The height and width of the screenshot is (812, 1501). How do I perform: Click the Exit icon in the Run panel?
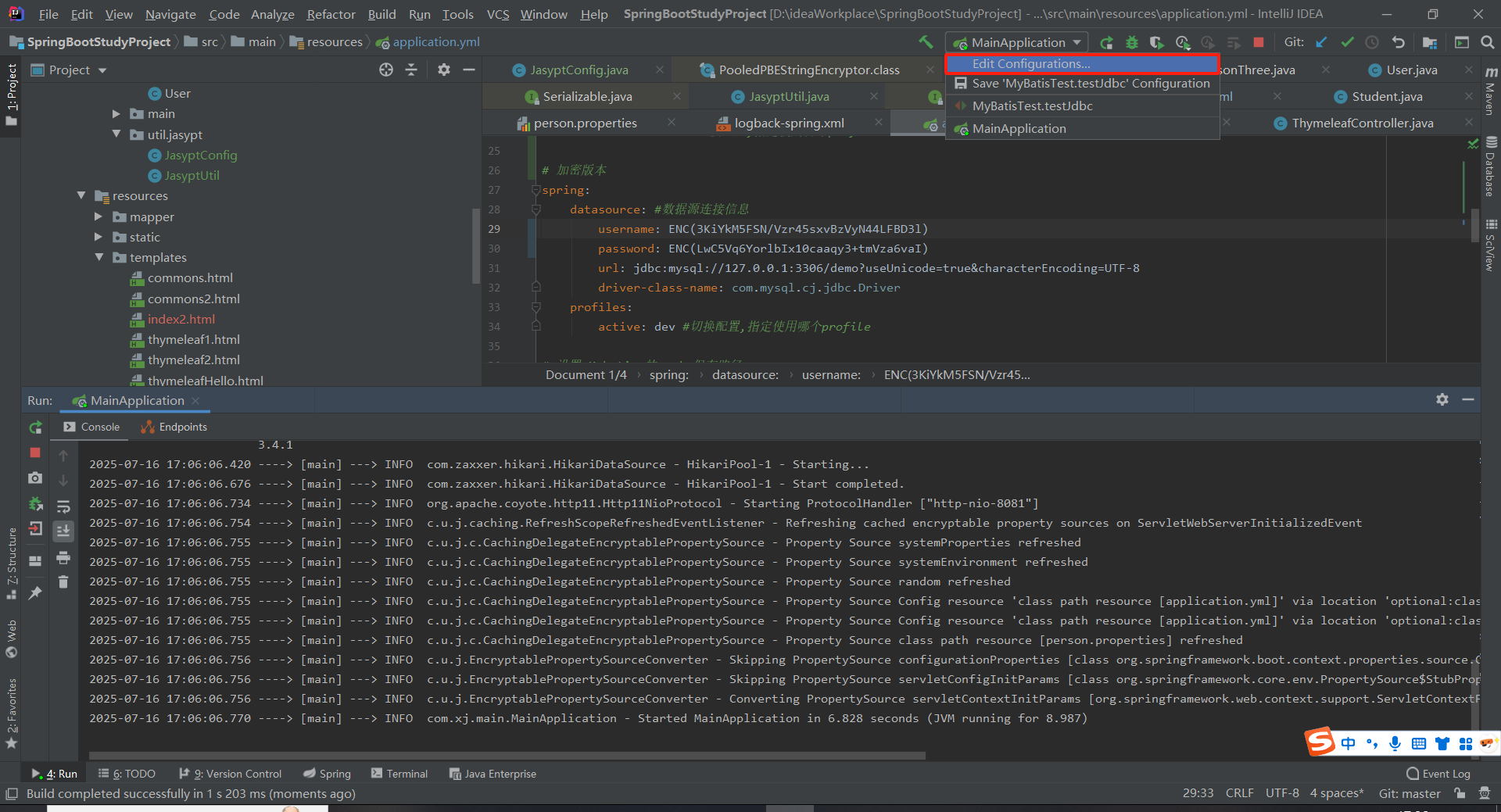(35, 529)
